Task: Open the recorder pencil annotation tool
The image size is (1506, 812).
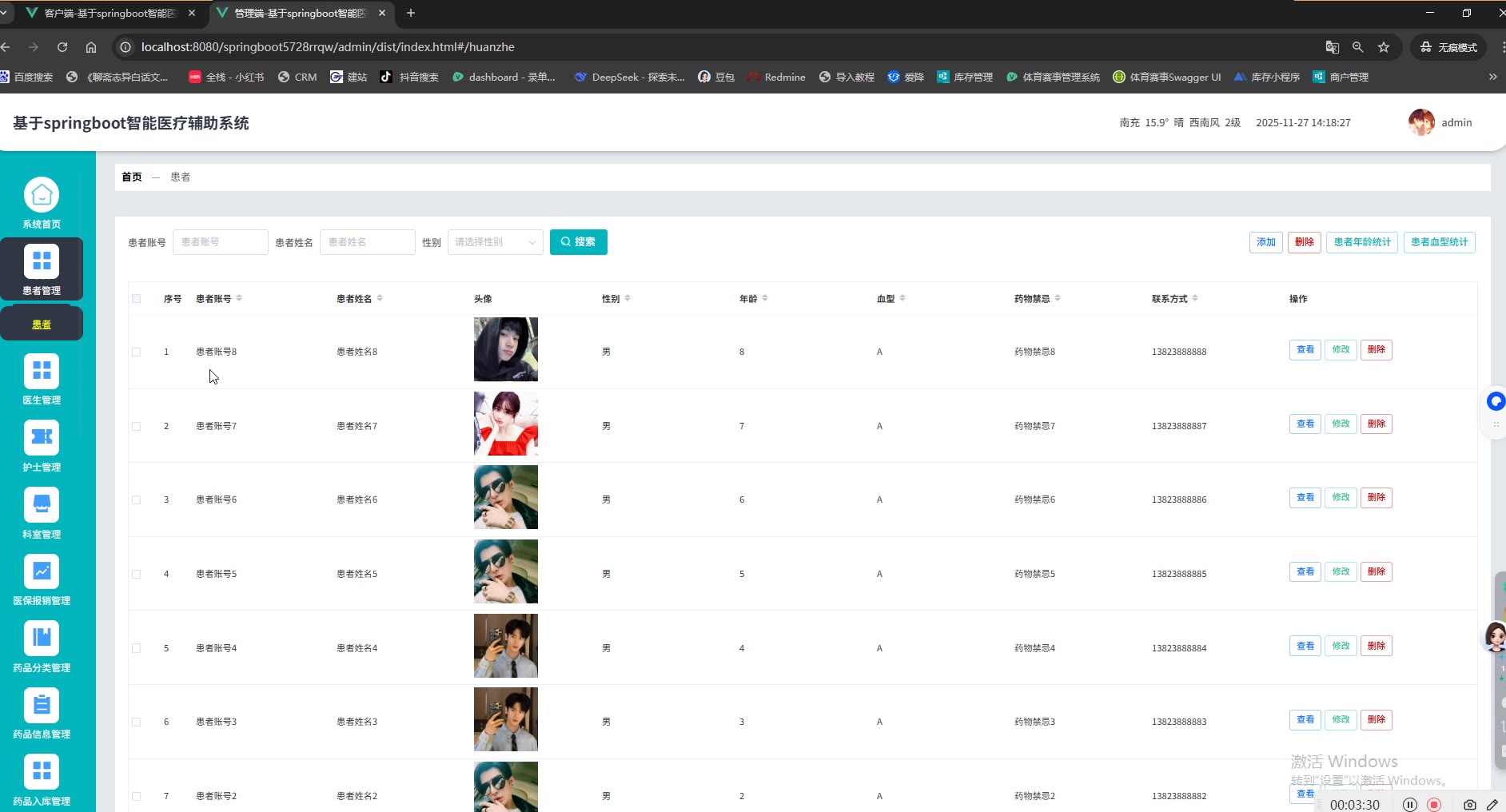Action: pos(1492,805)
